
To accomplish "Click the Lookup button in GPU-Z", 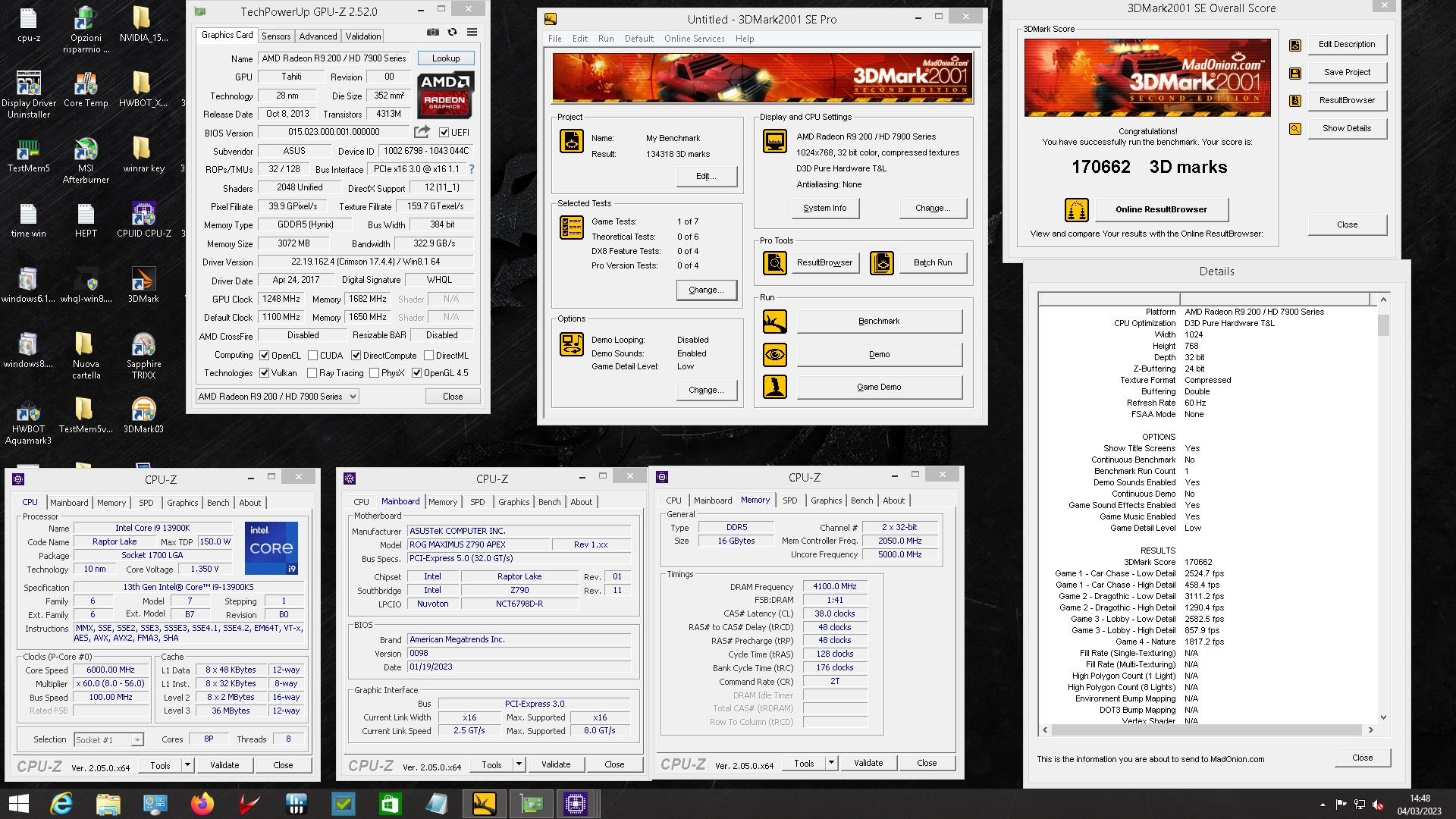I will [446, 58].
